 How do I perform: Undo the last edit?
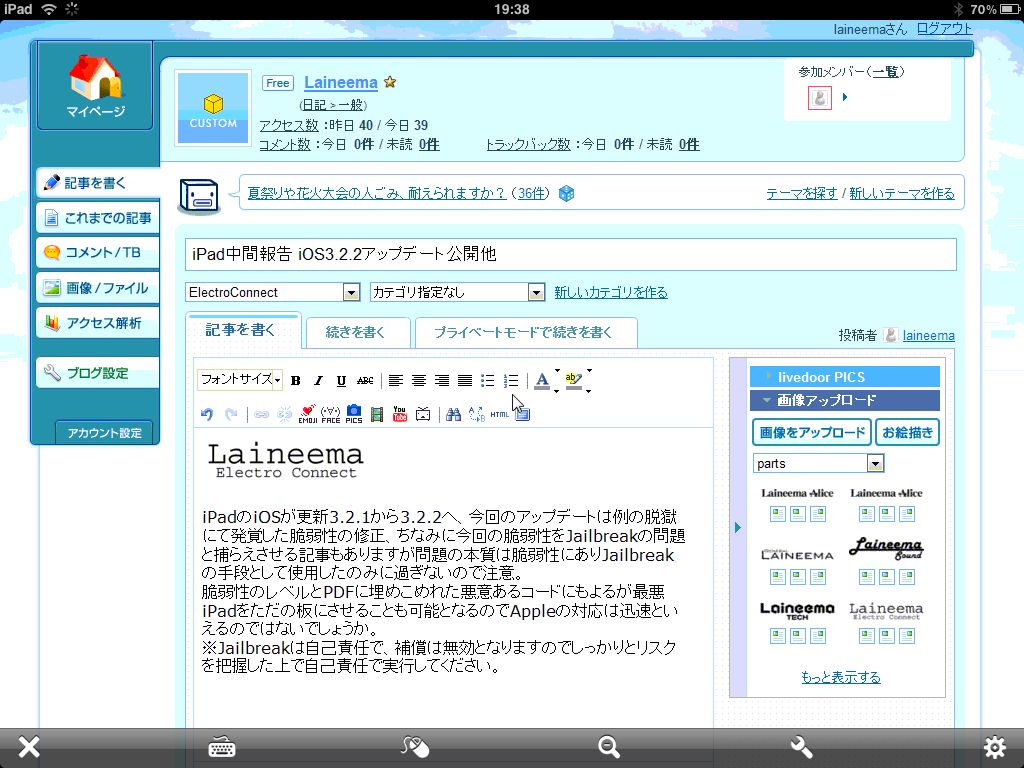click(207, 414)
